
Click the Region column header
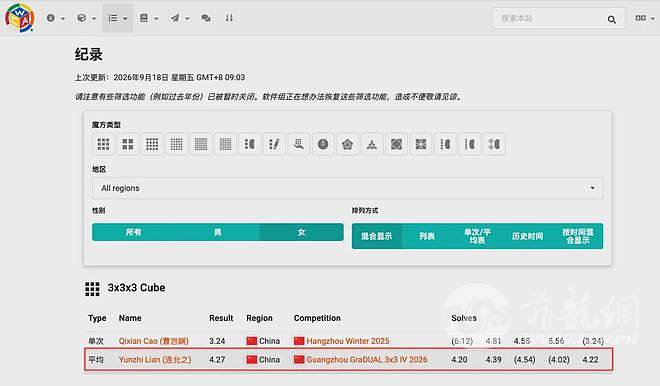click(x=259, y=318)
